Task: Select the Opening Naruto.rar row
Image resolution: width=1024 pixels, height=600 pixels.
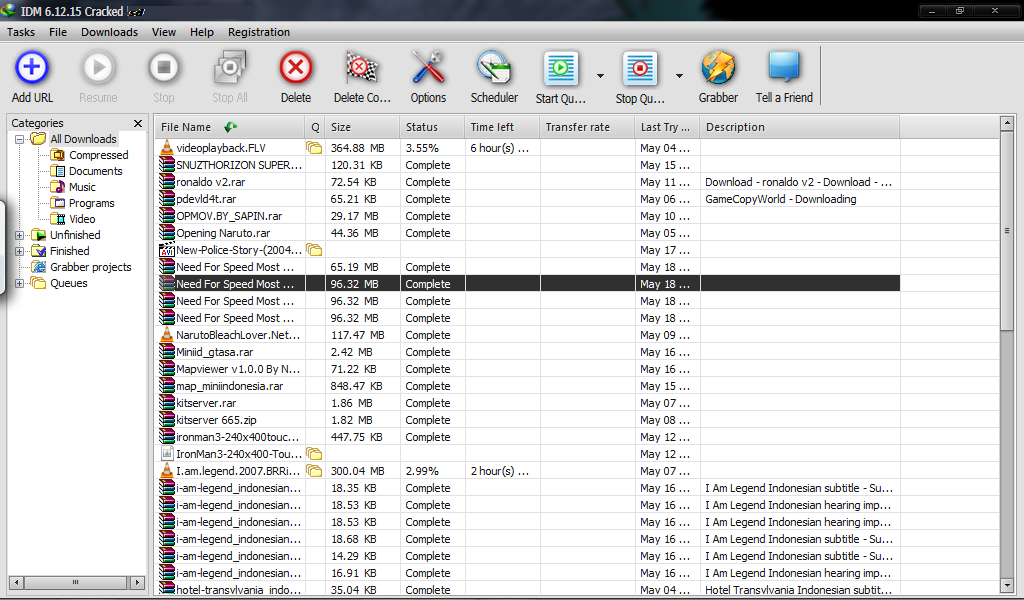Action: point(528,233)
